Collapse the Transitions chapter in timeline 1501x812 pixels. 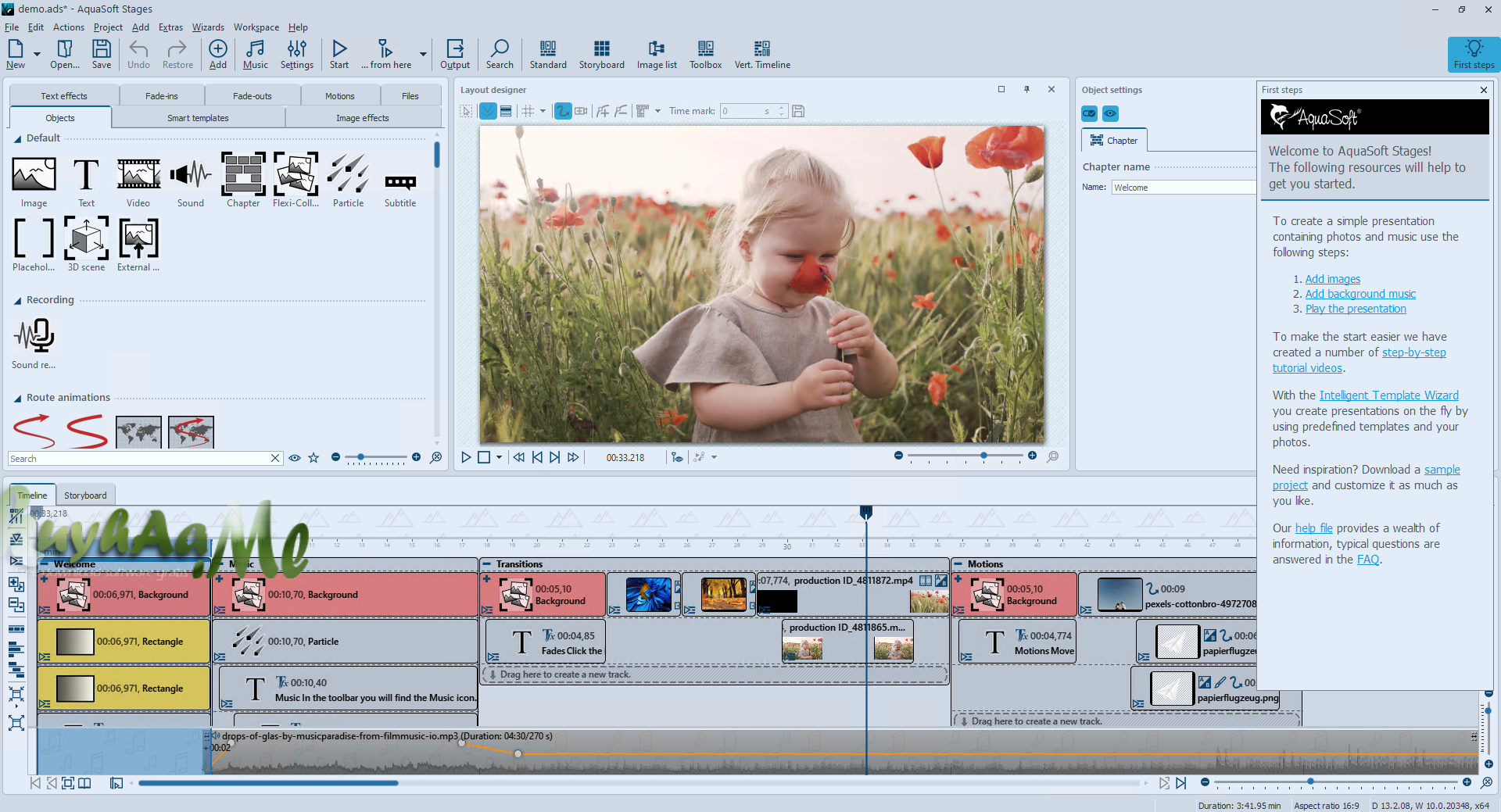[487, 564]
